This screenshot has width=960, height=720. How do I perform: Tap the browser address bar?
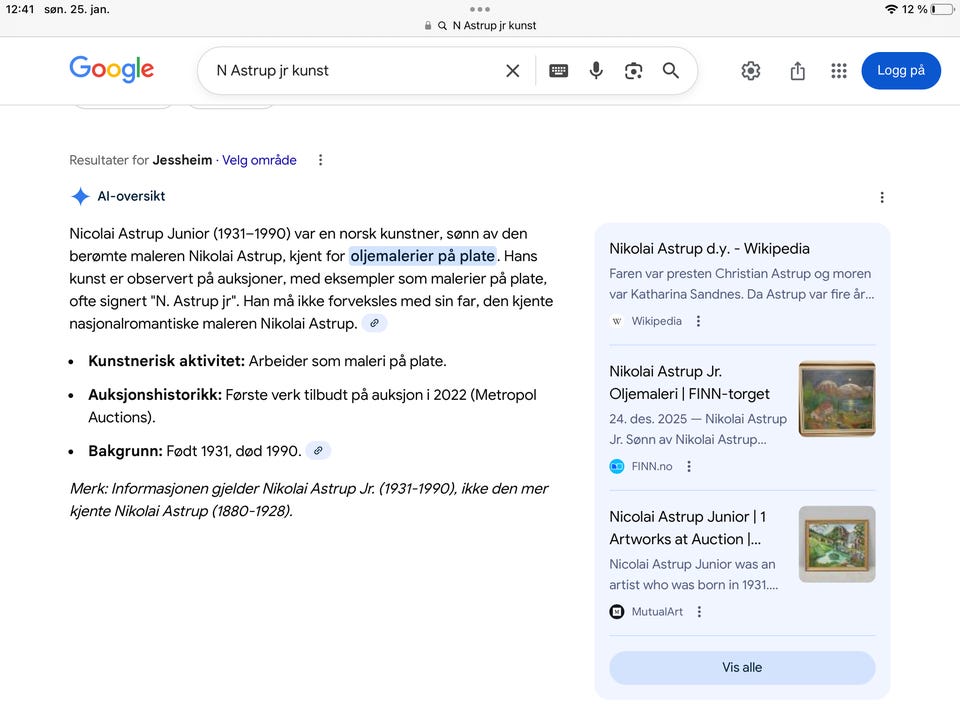coord(480,25)
